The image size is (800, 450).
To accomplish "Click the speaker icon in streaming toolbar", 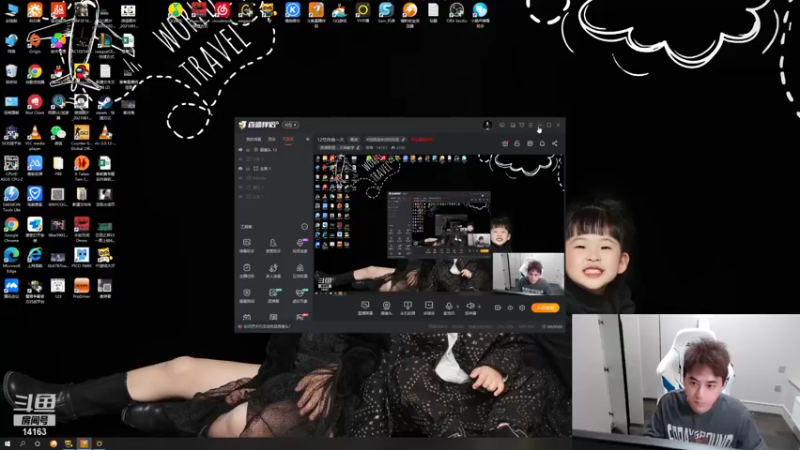I will (470, 306).
